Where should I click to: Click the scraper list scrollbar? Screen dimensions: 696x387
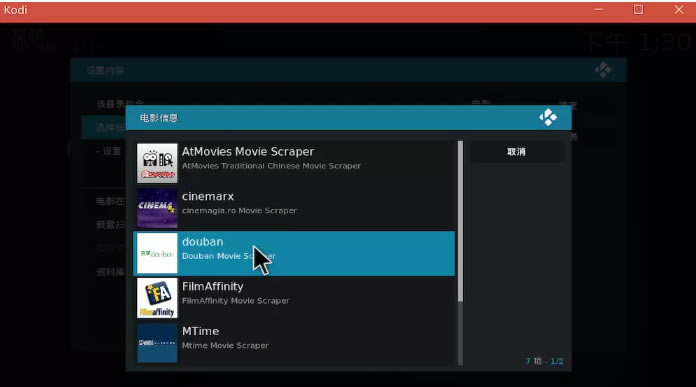pyautogui.click(x=460, y=253)
